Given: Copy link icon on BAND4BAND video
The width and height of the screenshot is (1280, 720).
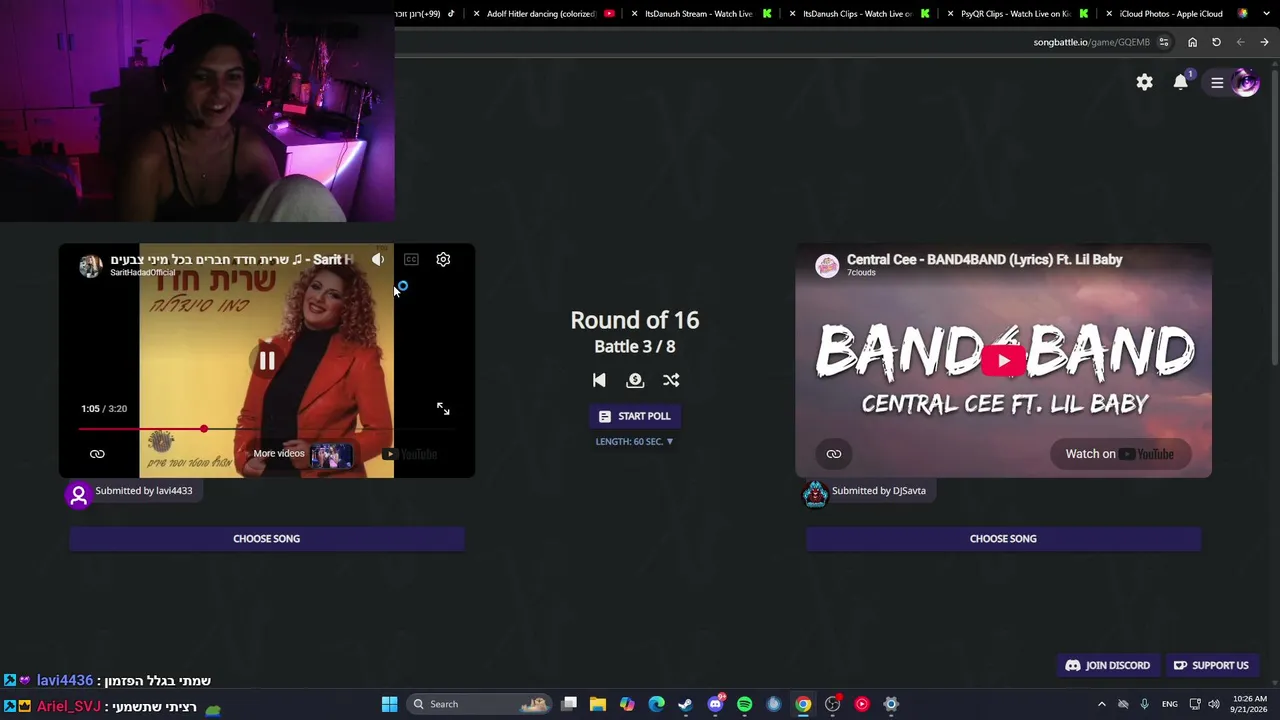Looking at the screenshot, I should coord(834,454).
